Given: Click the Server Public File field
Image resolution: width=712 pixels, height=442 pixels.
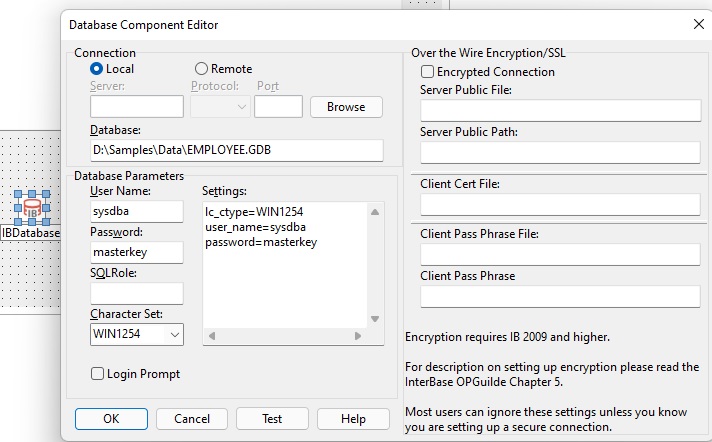Looking at the screenshot, I should tap(560, 110).
